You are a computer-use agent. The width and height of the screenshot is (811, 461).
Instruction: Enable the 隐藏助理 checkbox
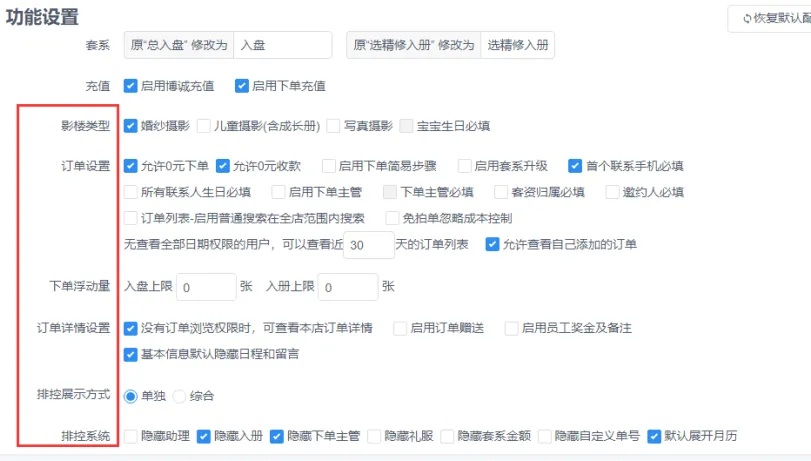pos(131,436)
